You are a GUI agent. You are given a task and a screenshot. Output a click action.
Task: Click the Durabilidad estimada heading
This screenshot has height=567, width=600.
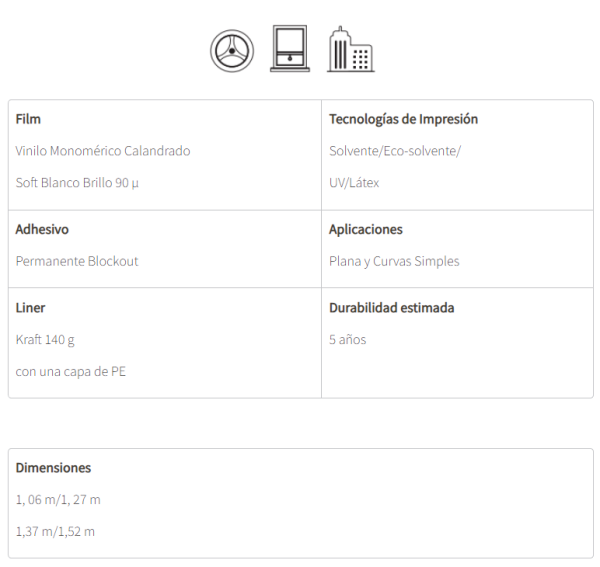391,308
